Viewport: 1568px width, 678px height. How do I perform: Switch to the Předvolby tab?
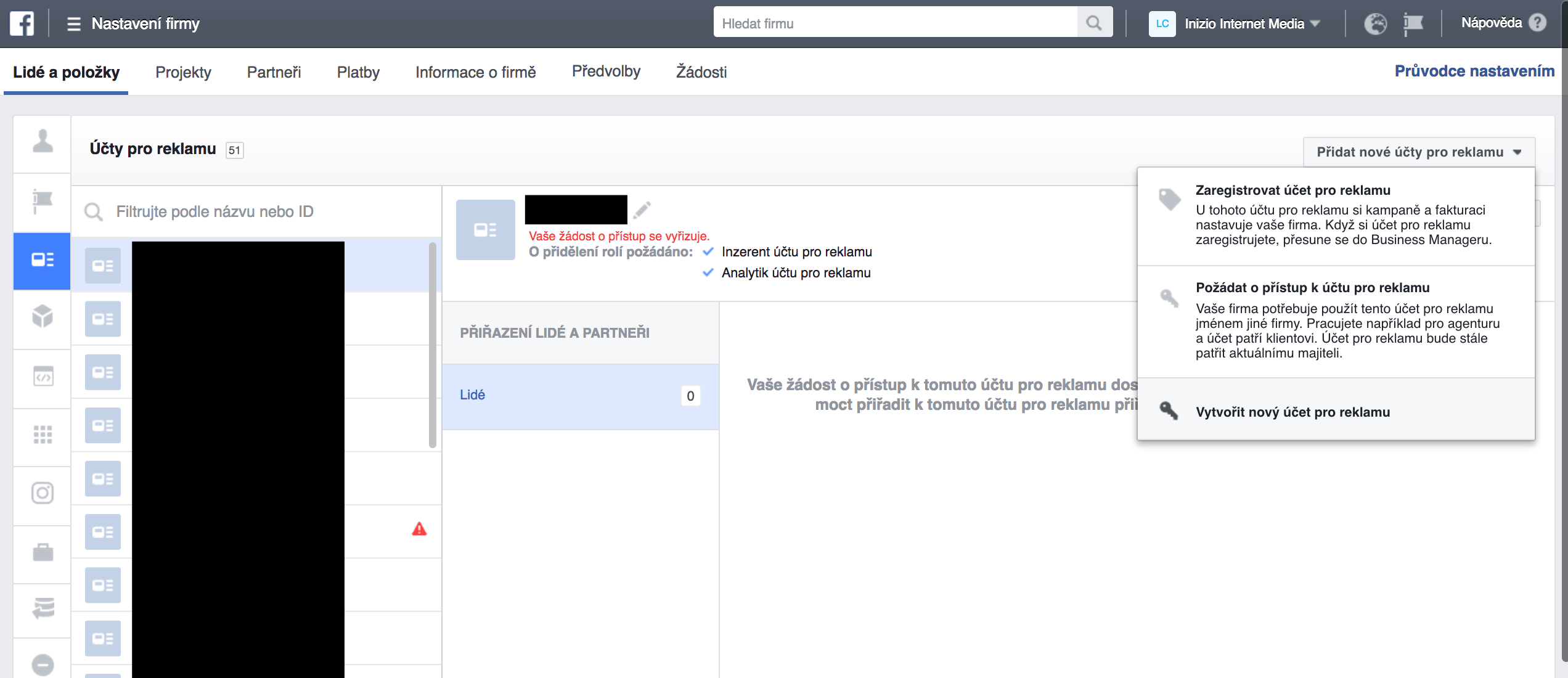coord(606,71)
